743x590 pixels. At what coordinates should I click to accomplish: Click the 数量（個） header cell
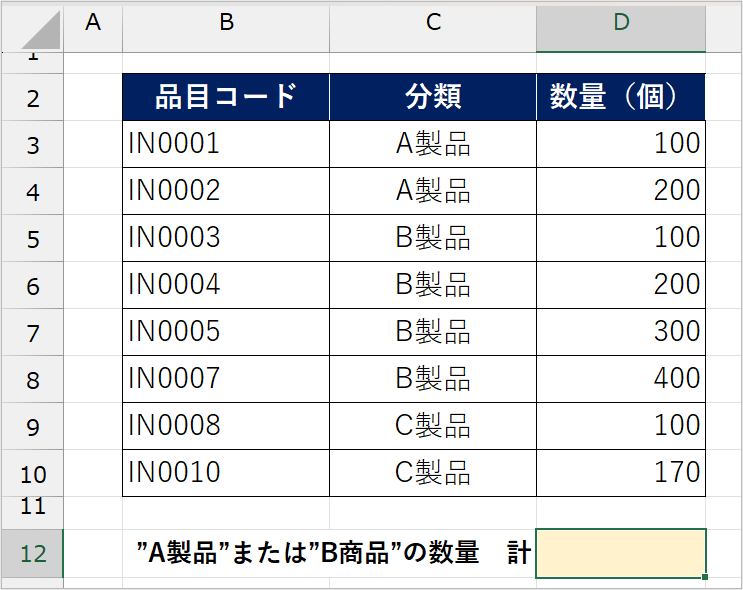coord(621,97)
